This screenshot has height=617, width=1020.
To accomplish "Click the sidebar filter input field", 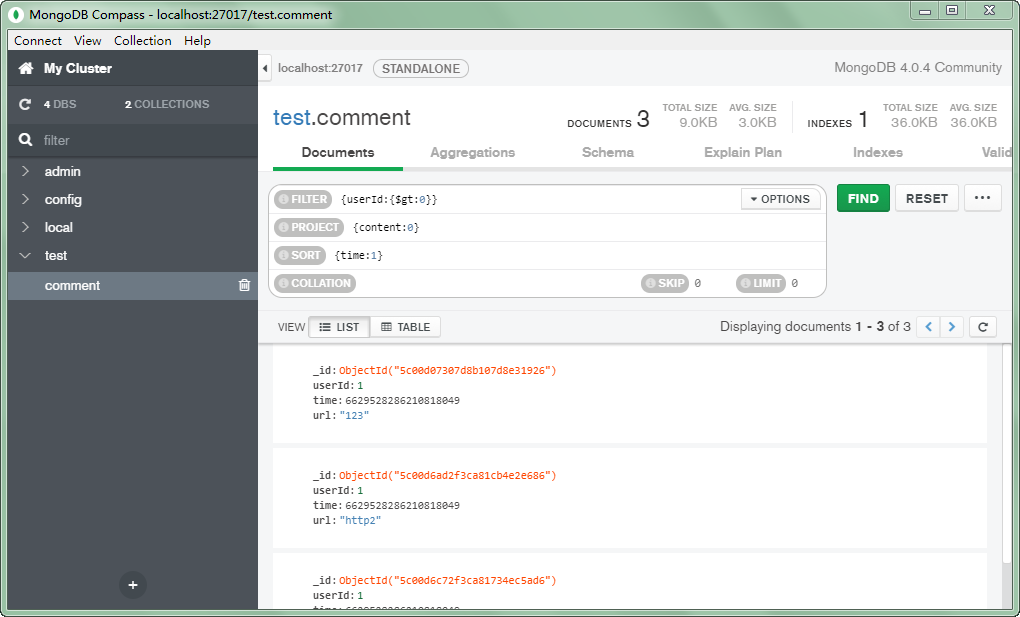I will tap(140, 141).
